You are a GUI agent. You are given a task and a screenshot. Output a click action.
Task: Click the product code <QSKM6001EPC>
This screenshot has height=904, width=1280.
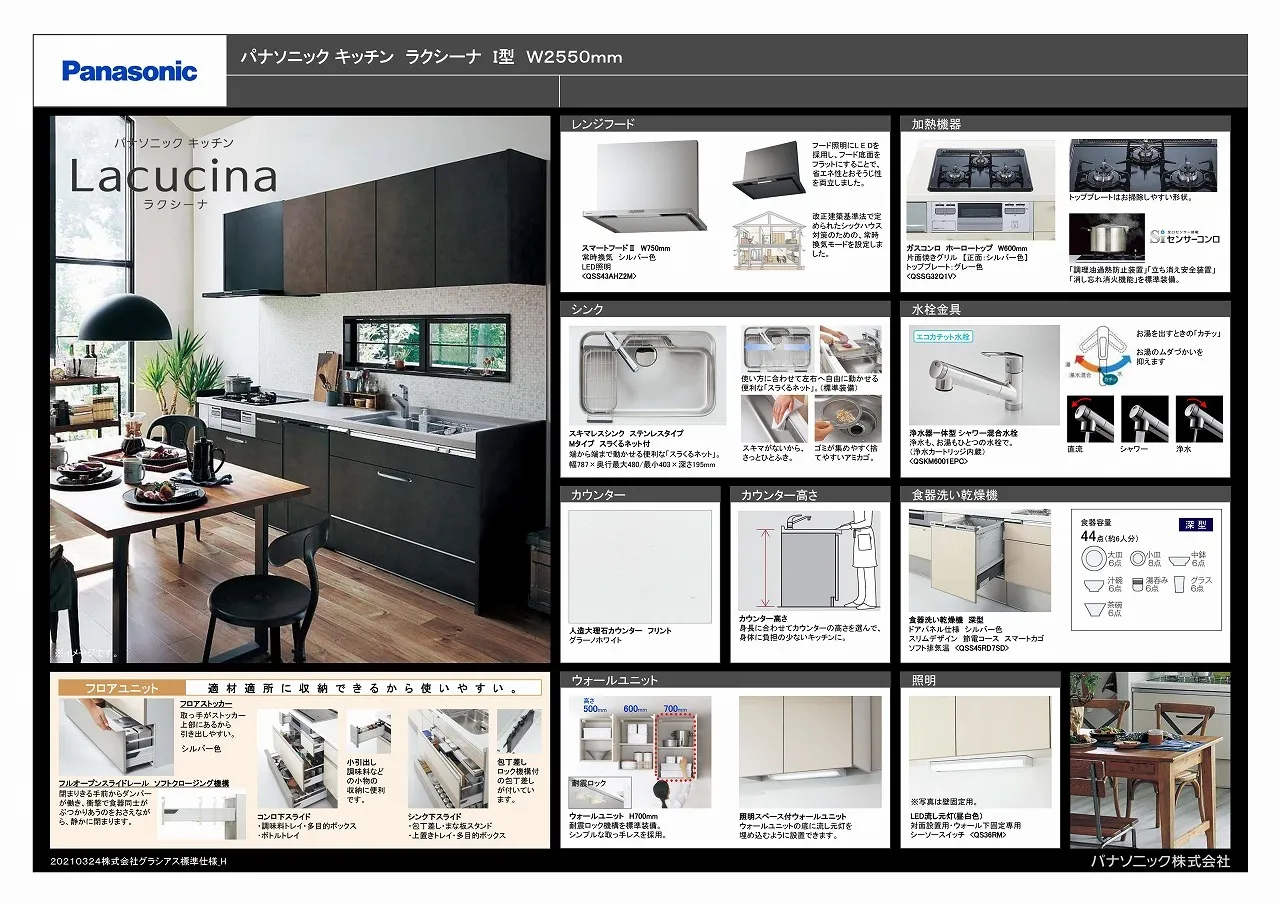(939, 461)
